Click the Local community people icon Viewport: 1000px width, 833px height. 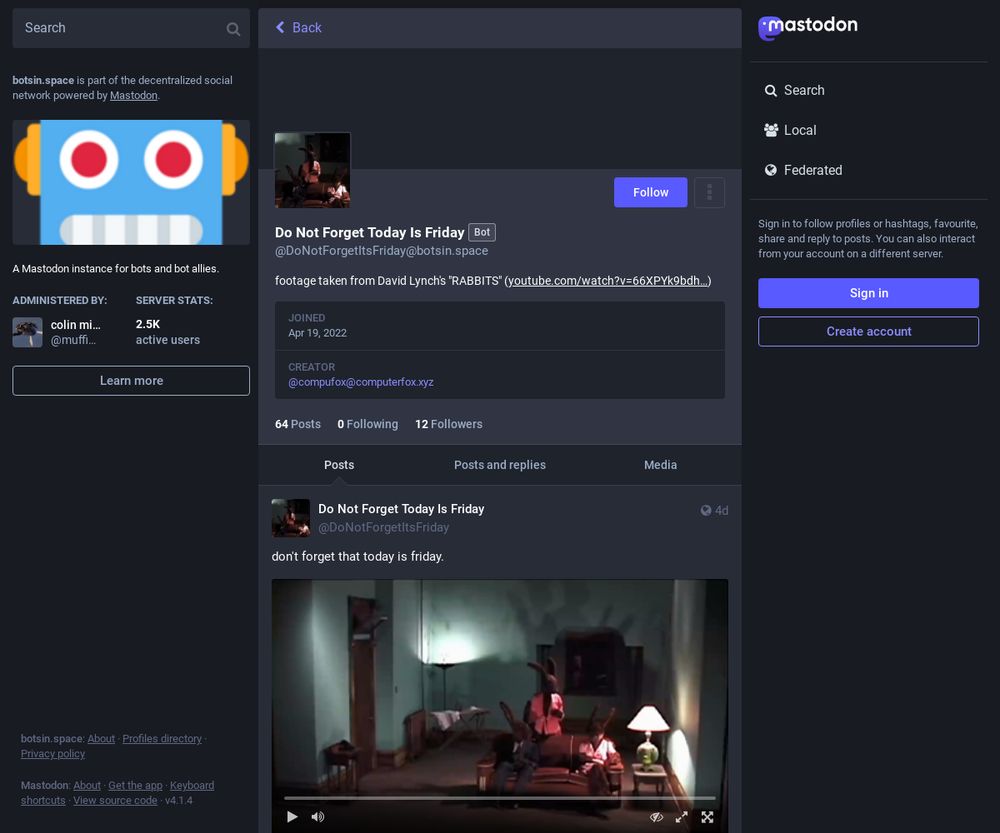770,130
